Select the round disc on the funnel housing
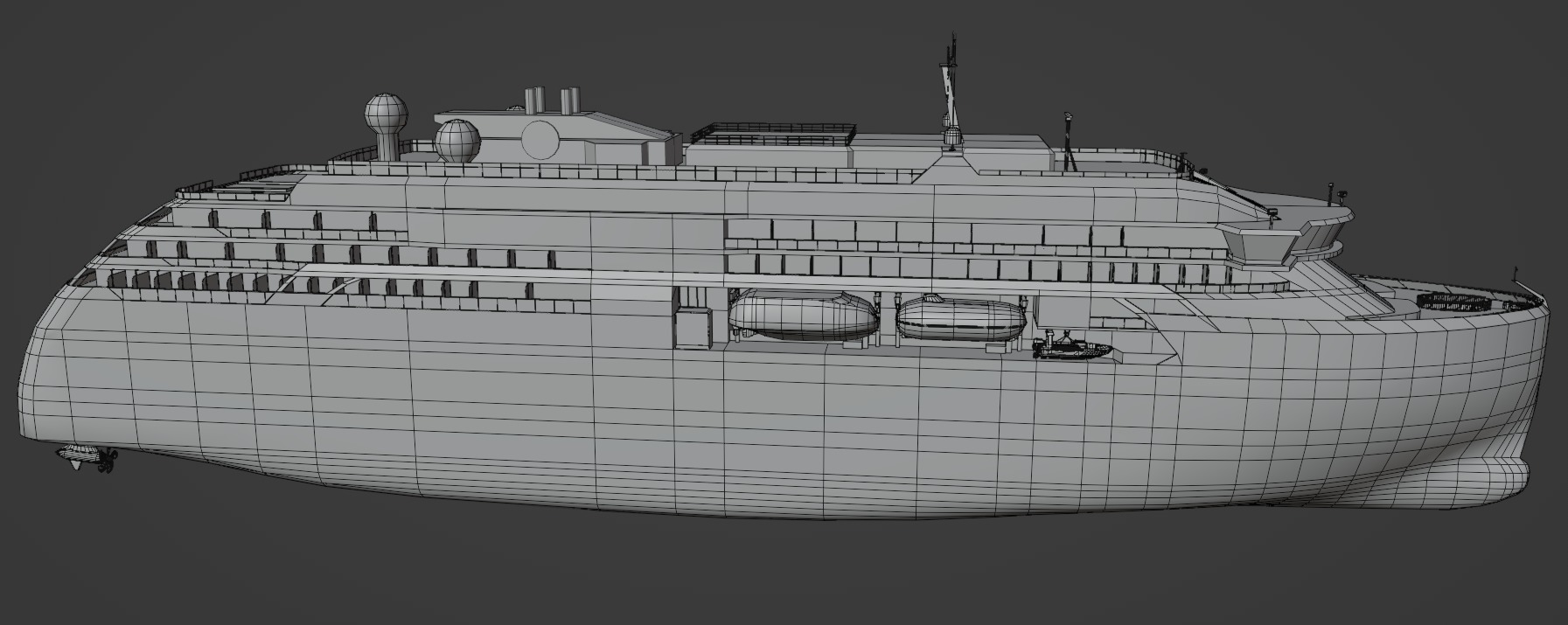This screenshot has width=1568, height=625. pyautogui.click(x=540, y=140)
